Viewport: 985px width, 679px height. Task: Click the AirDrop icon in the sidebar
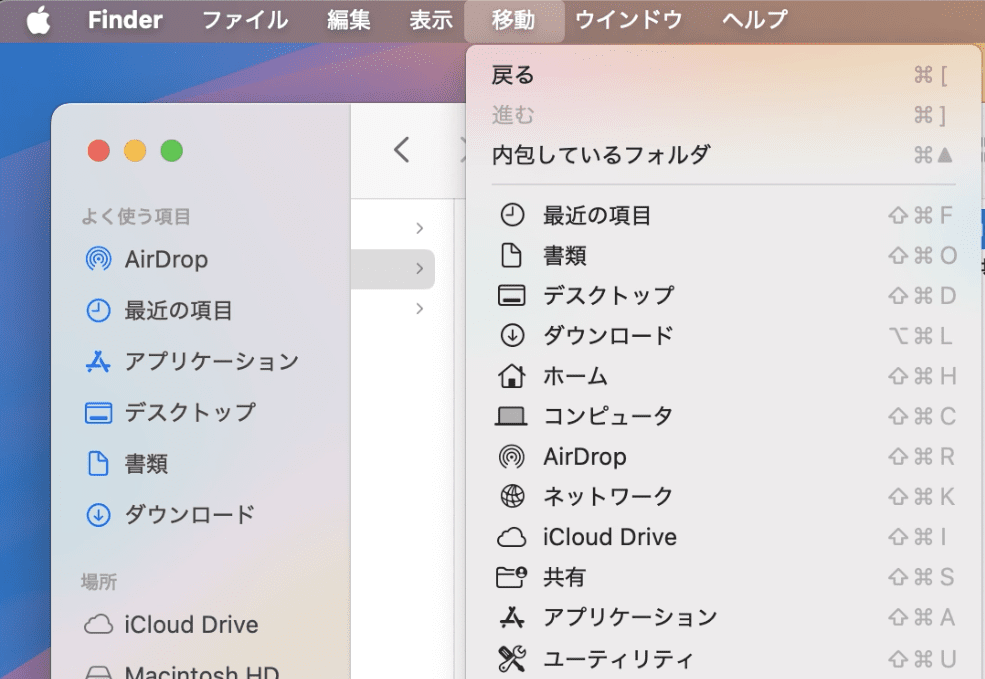98,259
